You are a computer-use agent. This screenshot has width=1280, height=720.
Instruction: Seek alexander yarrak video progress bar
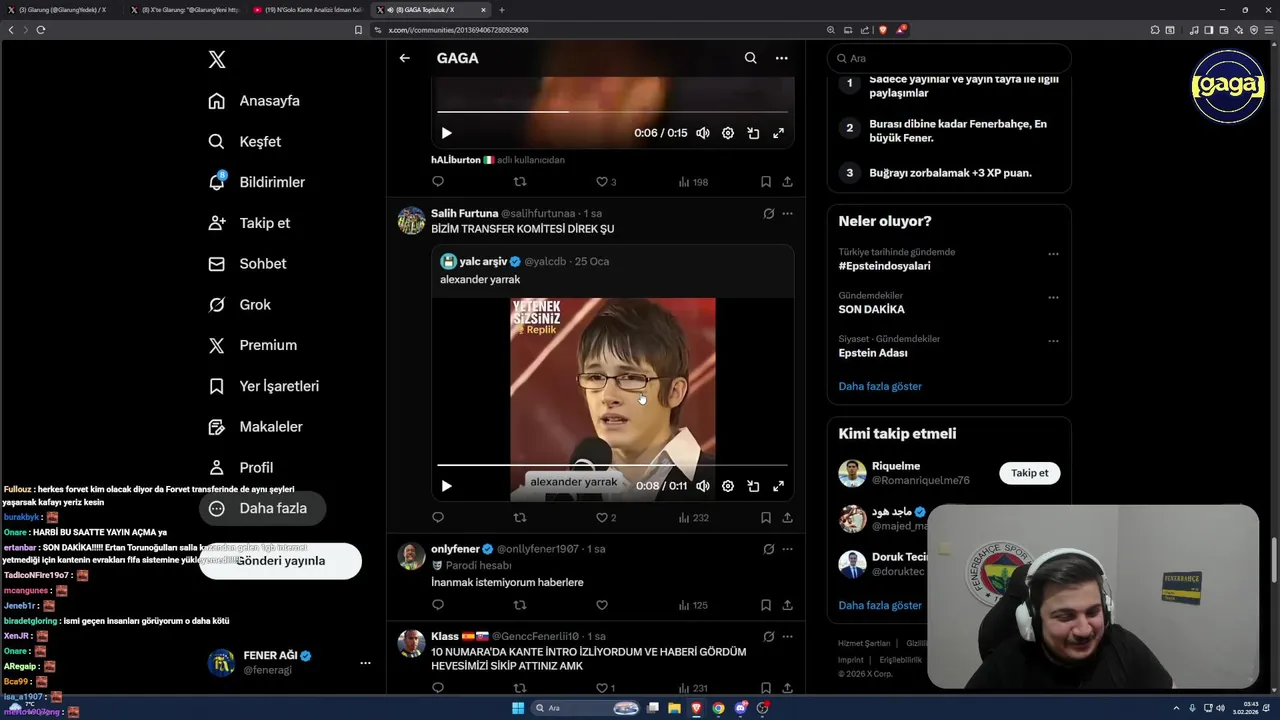pos(612,465)
